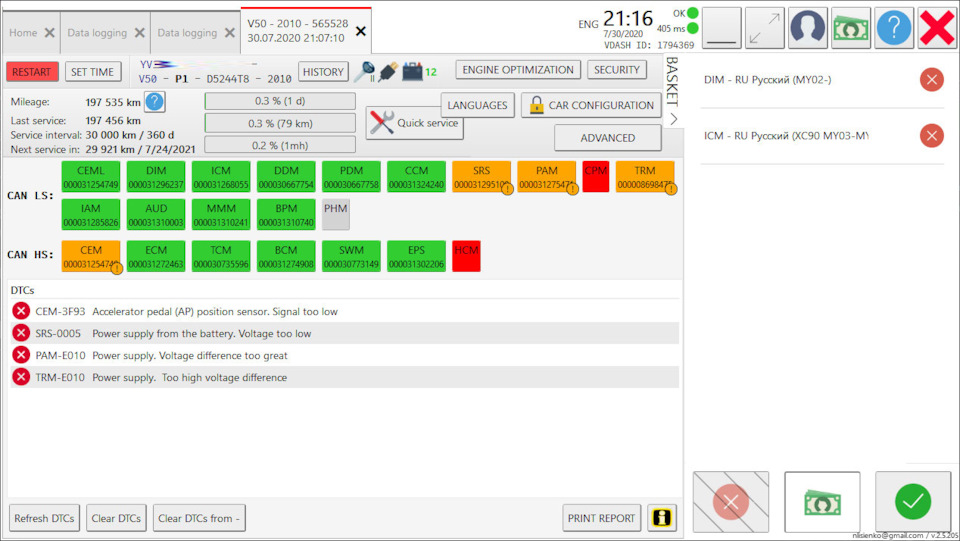Open the grey PHM module tile
960x541 pixels.
336,214
